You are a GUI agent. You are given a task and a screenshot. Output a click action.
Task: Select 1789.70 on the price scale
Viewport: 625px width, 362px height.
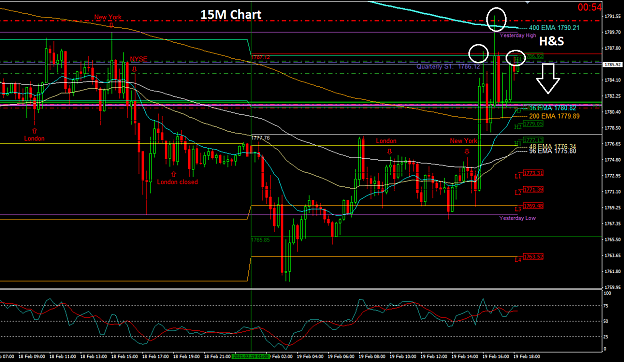click(x=613, y=32)
